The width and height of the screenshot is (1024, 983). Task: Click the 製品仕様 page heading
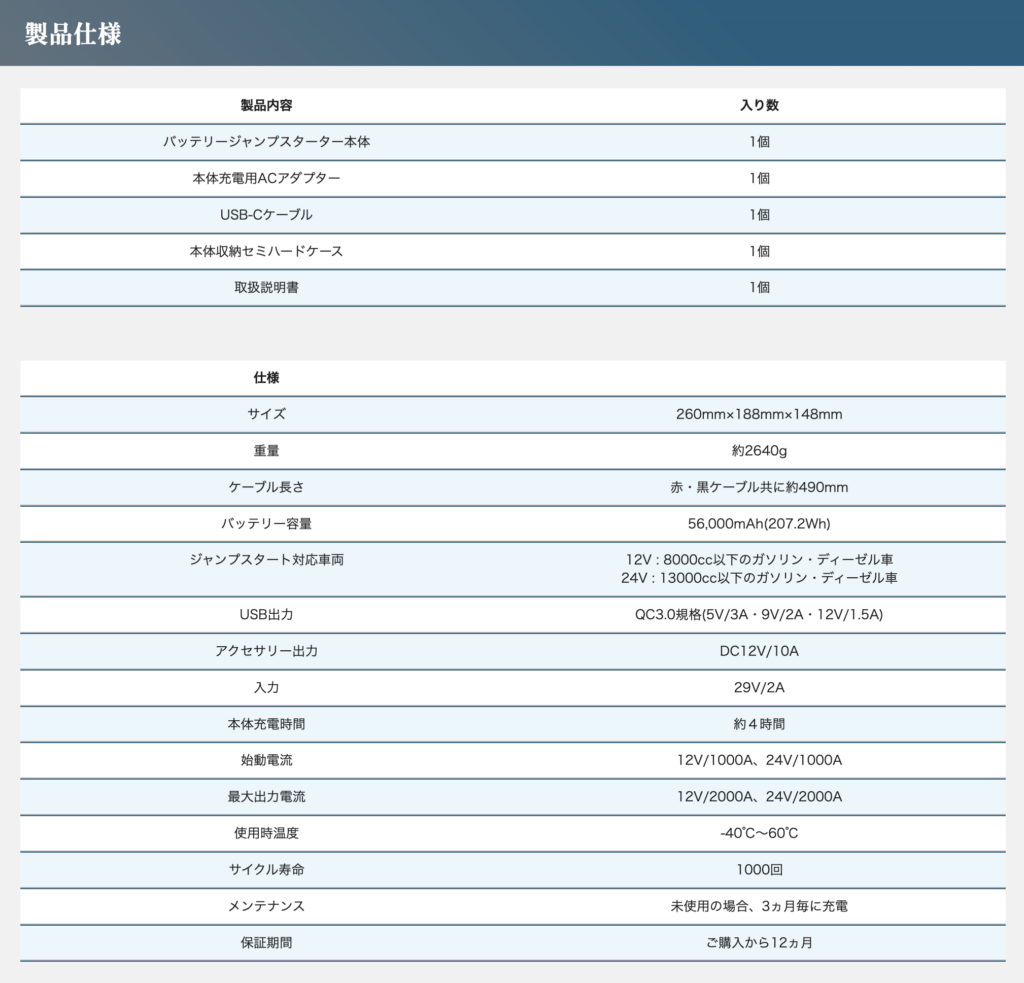pyautogui.click(x=73, y=33)
